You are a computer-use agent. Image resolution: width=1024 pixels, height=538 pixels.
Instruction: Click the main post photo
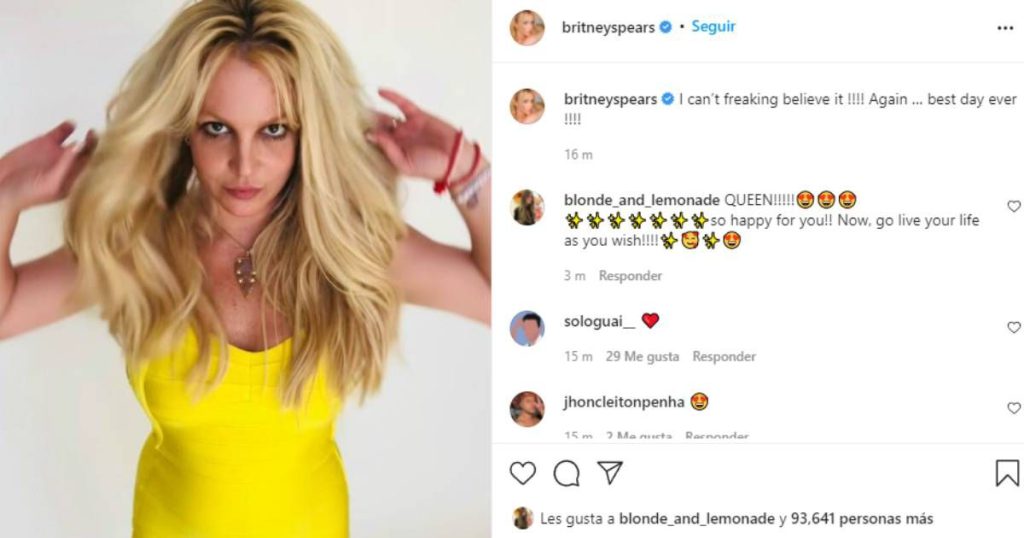click(x=246, y=269)
